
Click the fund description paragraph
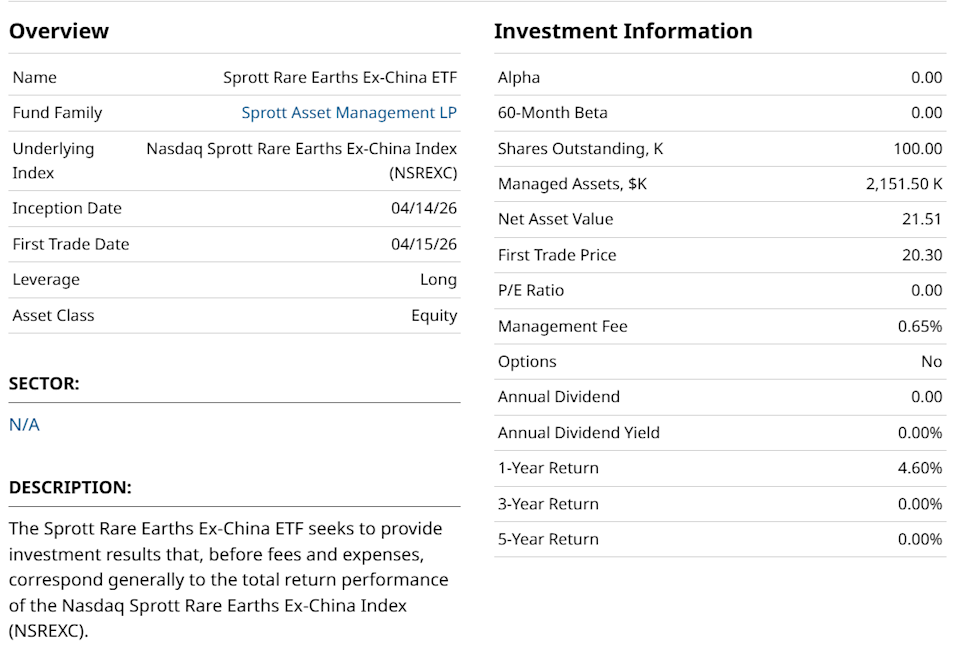click(x=228, y=580)
